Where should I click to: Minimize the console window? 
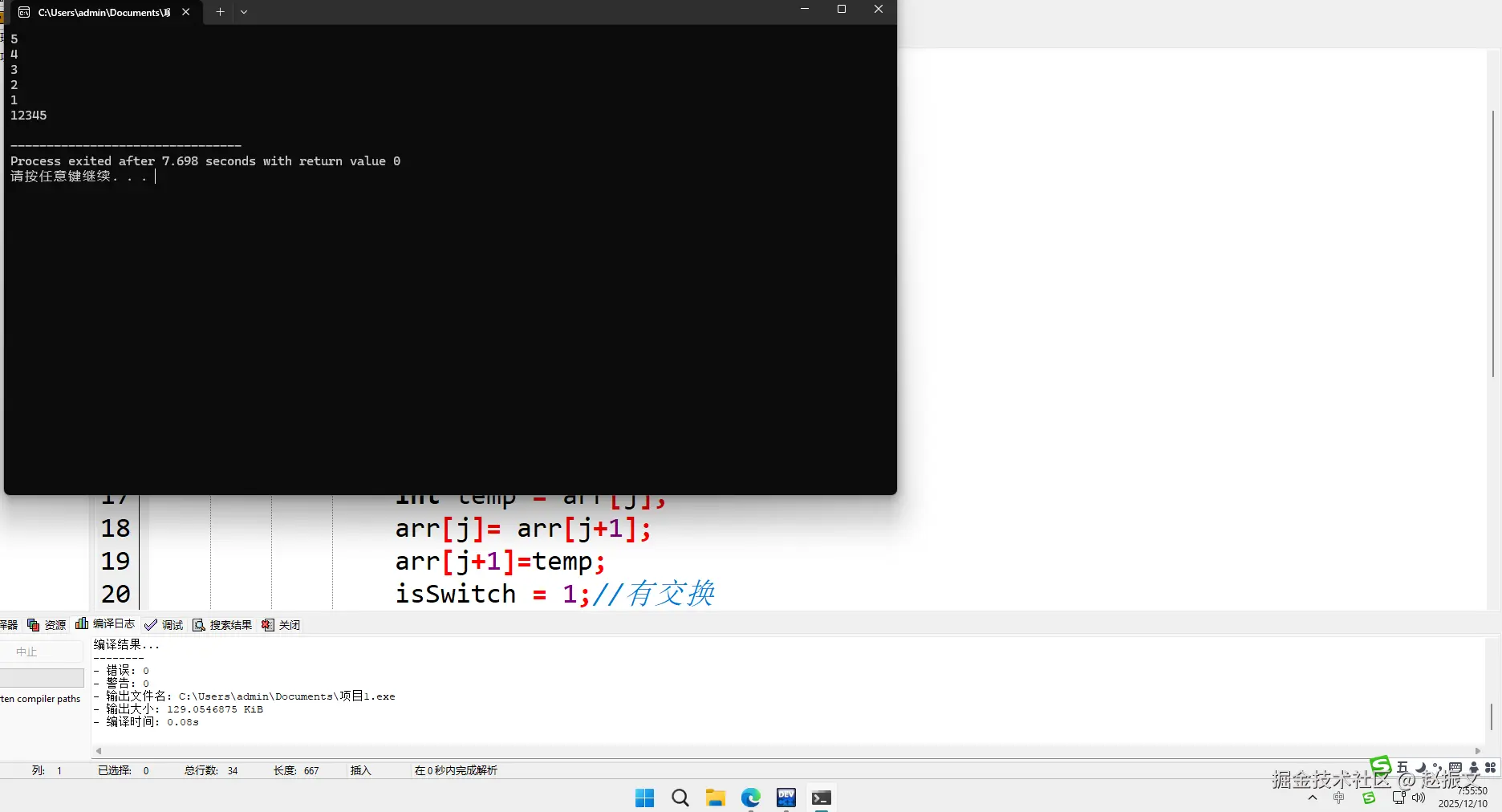pyautogui.click(x=805, y=9)
